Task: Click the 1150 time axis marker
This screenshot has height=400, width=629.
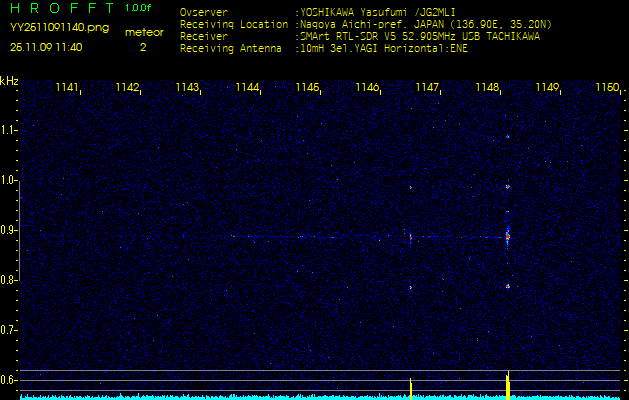Action: (606, 88)
